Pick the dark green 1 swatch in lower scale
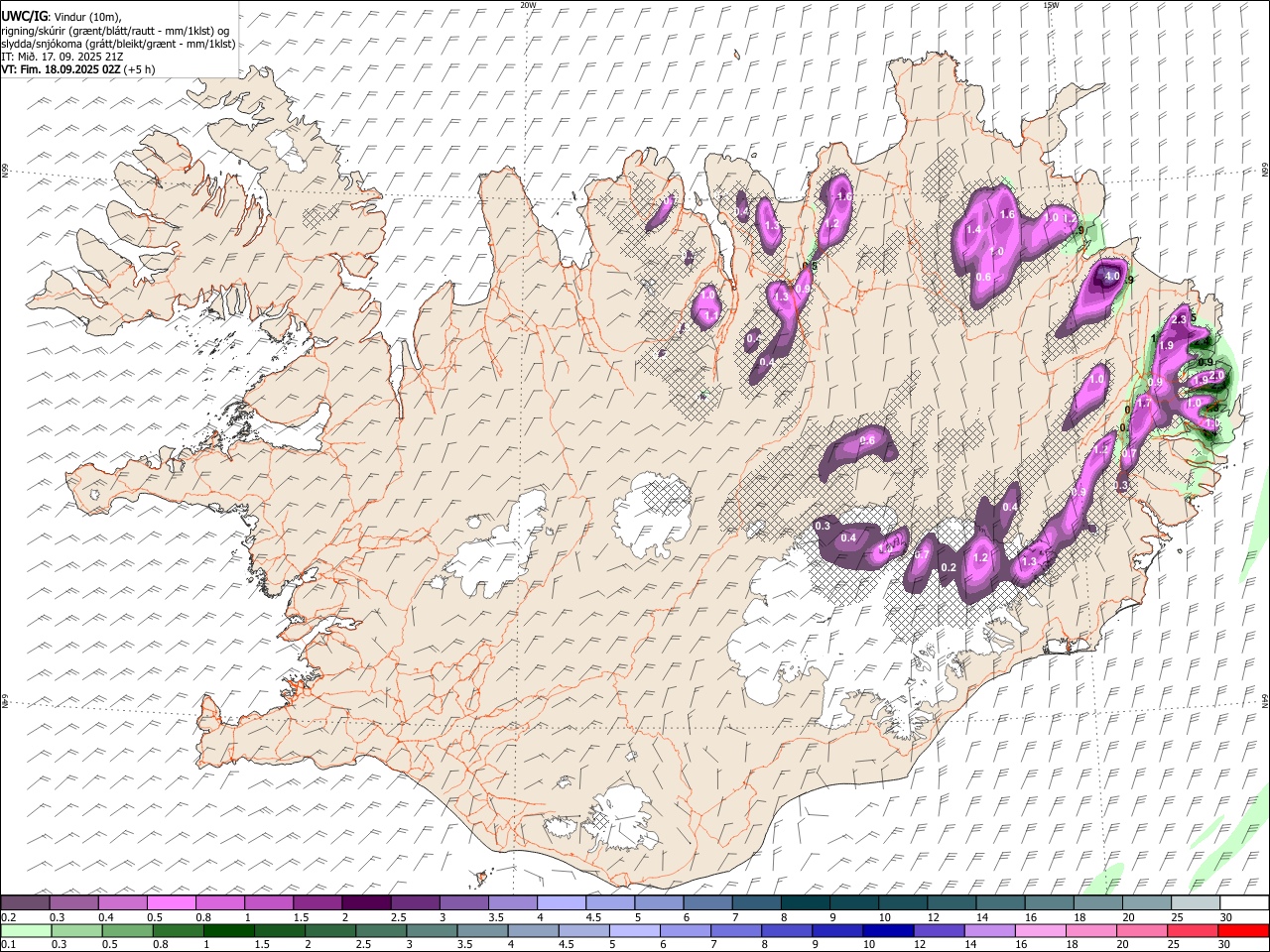This screenshot has width=1270, height=952. coord(228,931)
